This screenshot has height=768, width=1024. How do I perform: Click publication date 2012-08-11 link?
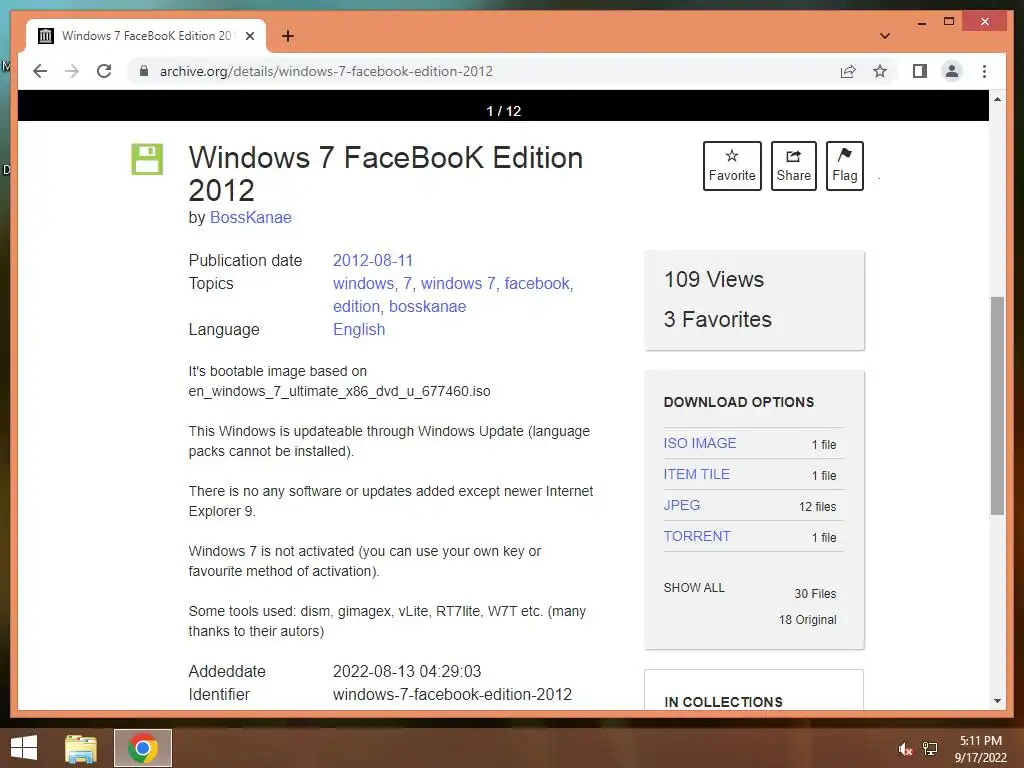373,261
